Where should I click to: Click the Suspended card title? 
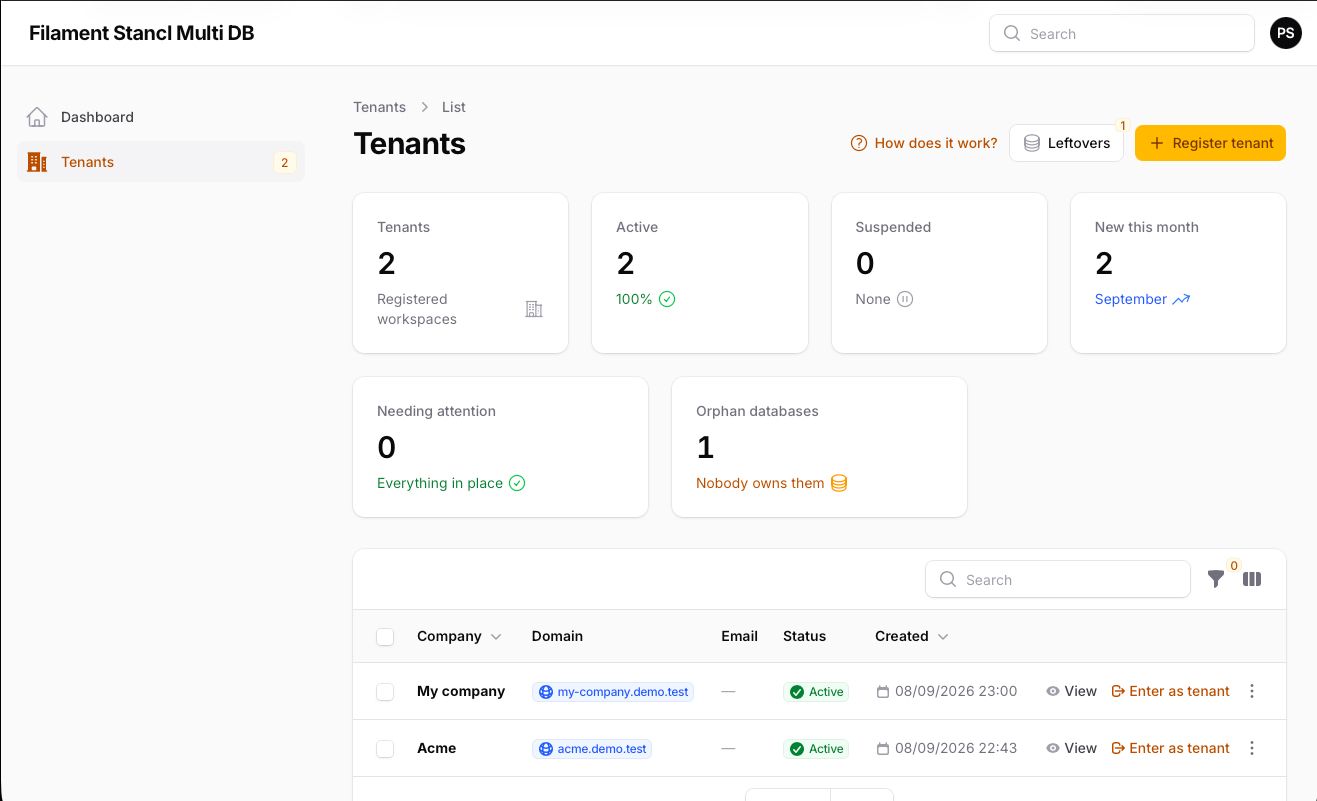[893, 227]
